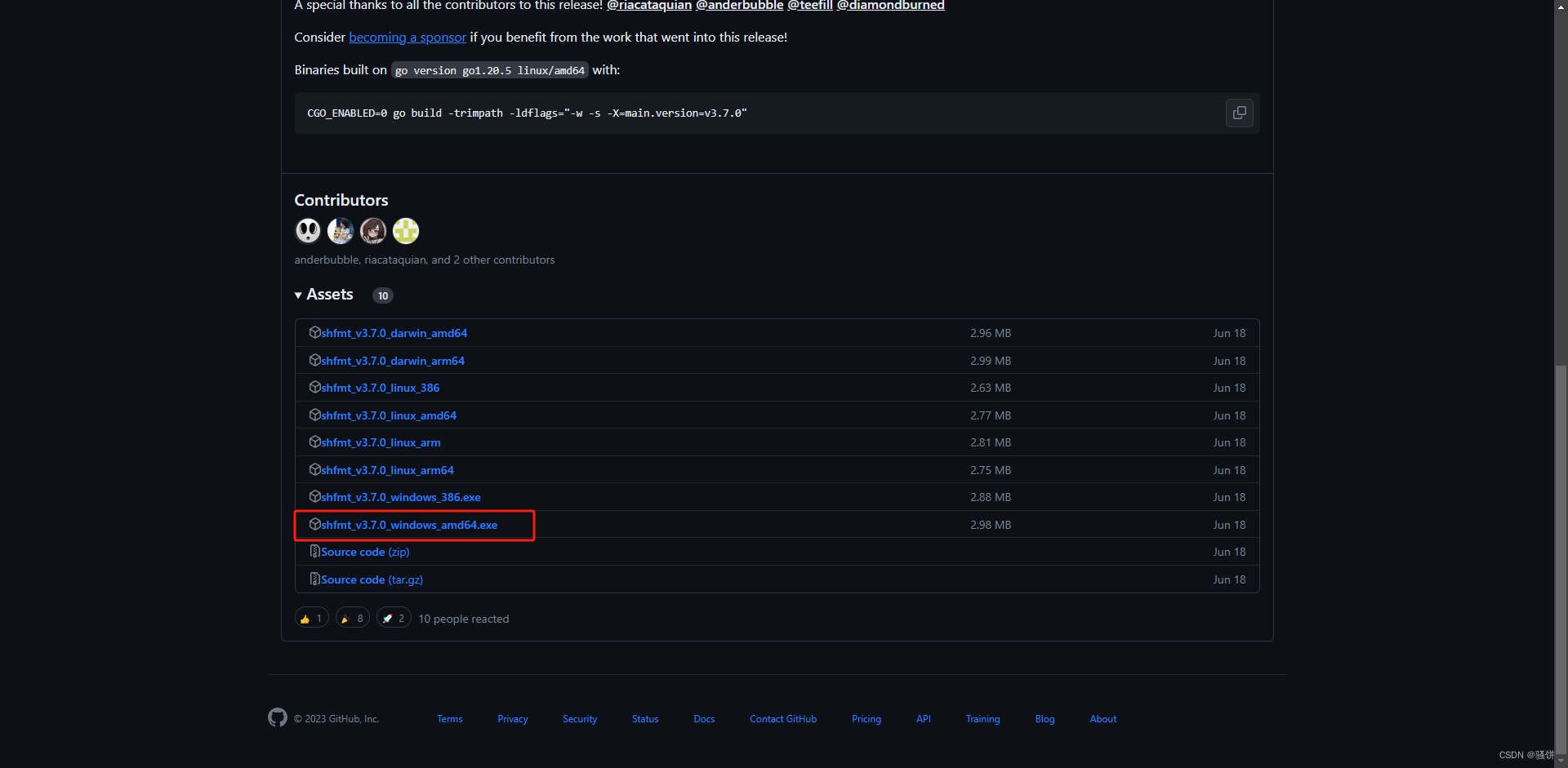Image resolution: width=1568 pixels, height=768 pixels.
Task: Download shfmt_v3.7.0_darwin_arm64
Action: point(392,361)
